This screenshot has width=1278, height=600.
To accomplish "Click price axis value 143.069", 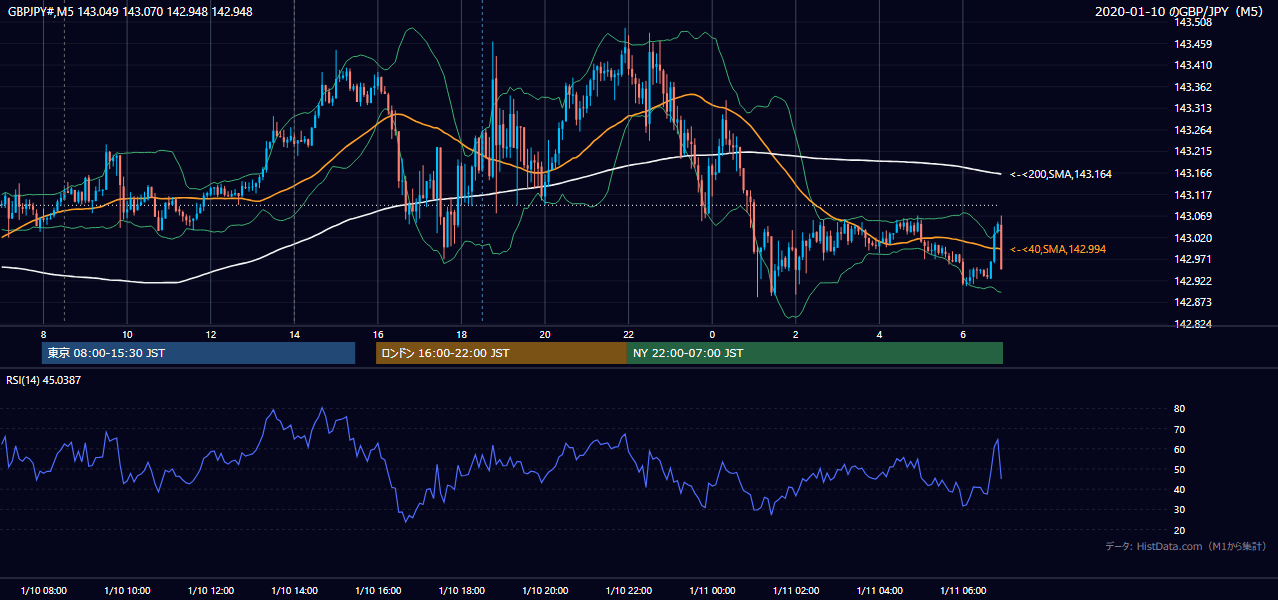I will coord(1193,216).
